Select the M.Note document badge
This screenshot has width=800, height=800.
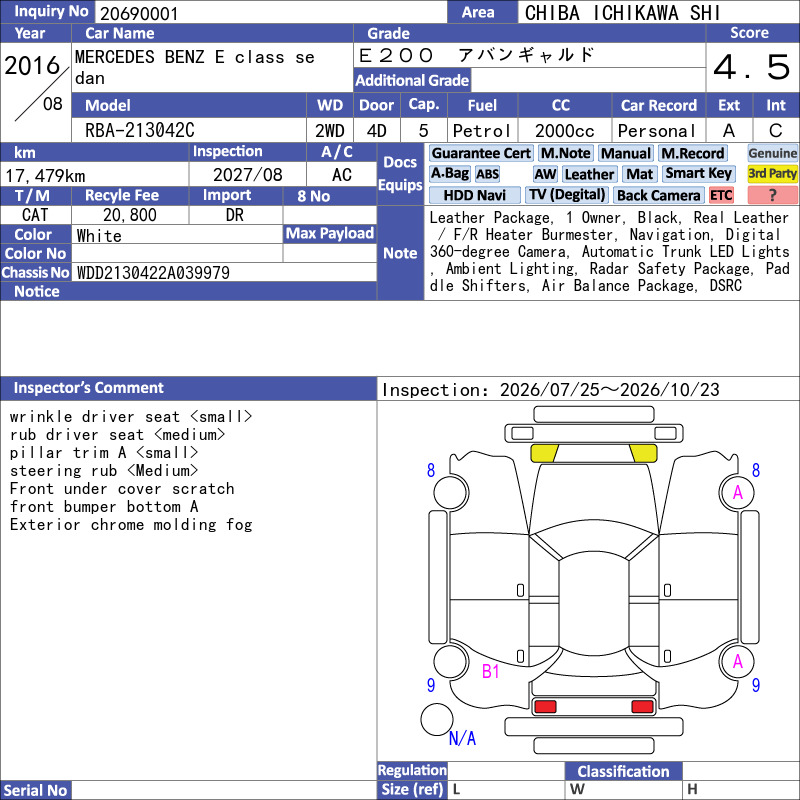(x=565, y=153)
